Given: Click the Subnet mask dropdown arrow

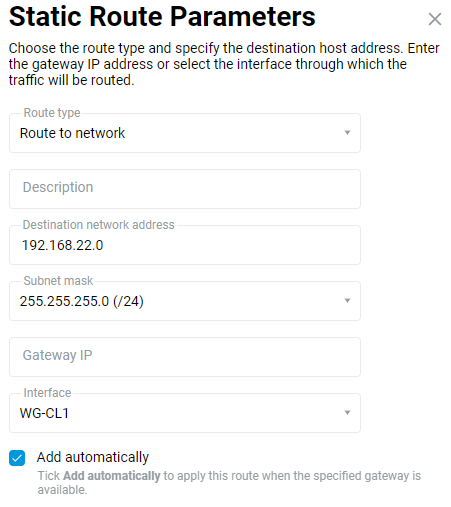Looking at the screenshot, I should tap(347, 301).
